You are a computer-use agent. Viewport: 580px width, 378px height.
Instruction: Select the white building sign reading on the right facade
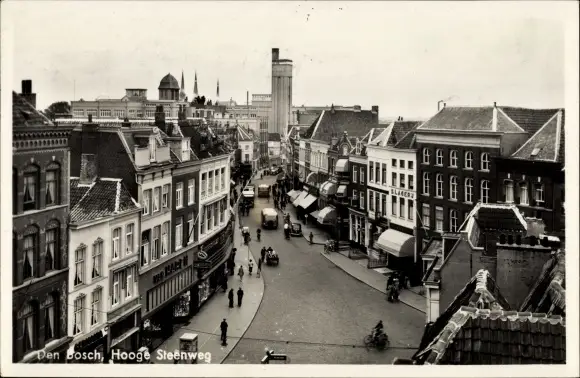tap(402, 192)
